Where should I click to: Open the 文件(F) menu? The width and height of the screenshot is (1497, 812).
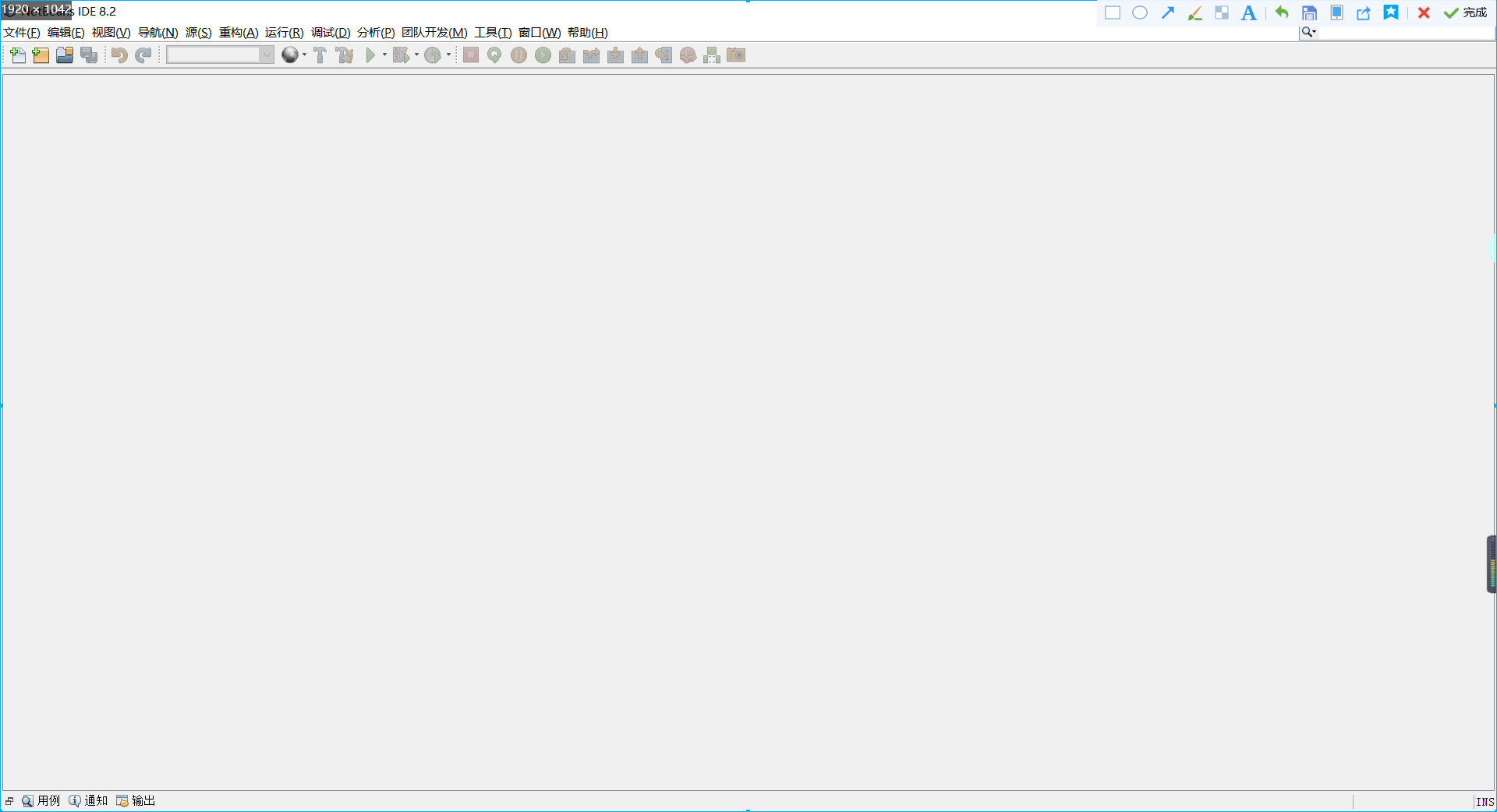[x=22, y=32]
